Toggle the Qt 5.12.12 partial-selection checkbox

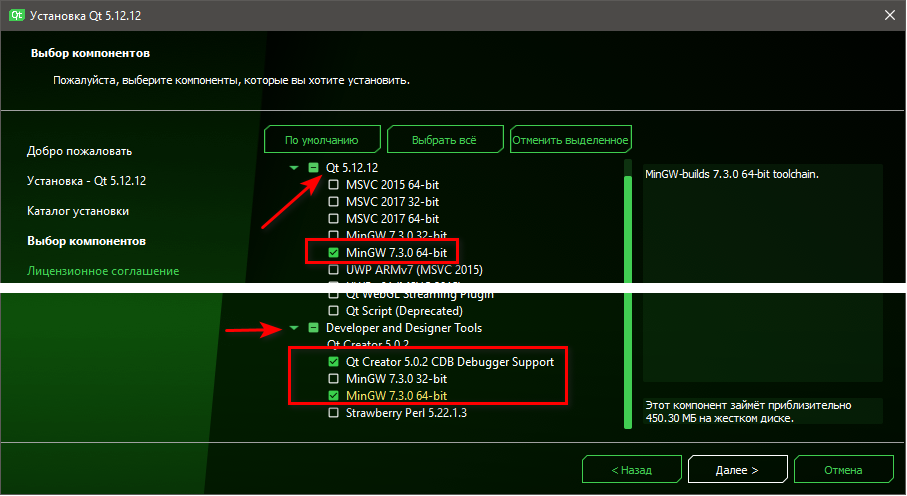tap(314, 168)
